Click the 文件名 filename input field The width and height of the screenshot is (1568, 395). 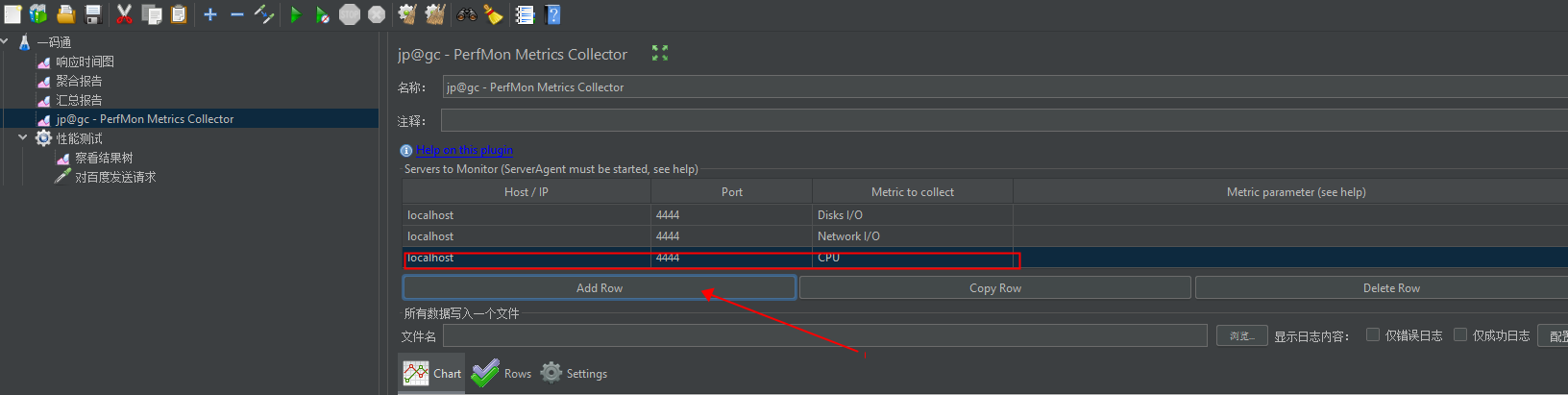point(824,335)
